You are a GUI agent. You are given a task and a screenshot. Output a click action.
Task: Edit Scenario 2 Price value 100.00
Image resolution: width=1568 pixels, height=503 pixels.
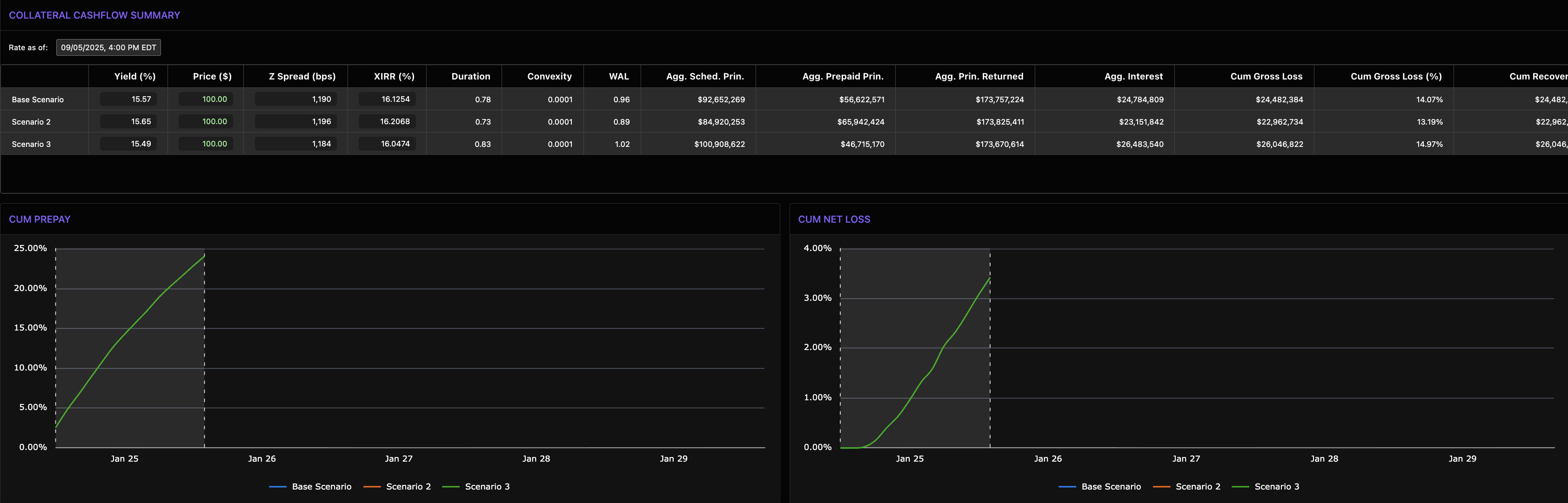pos(206,122)
